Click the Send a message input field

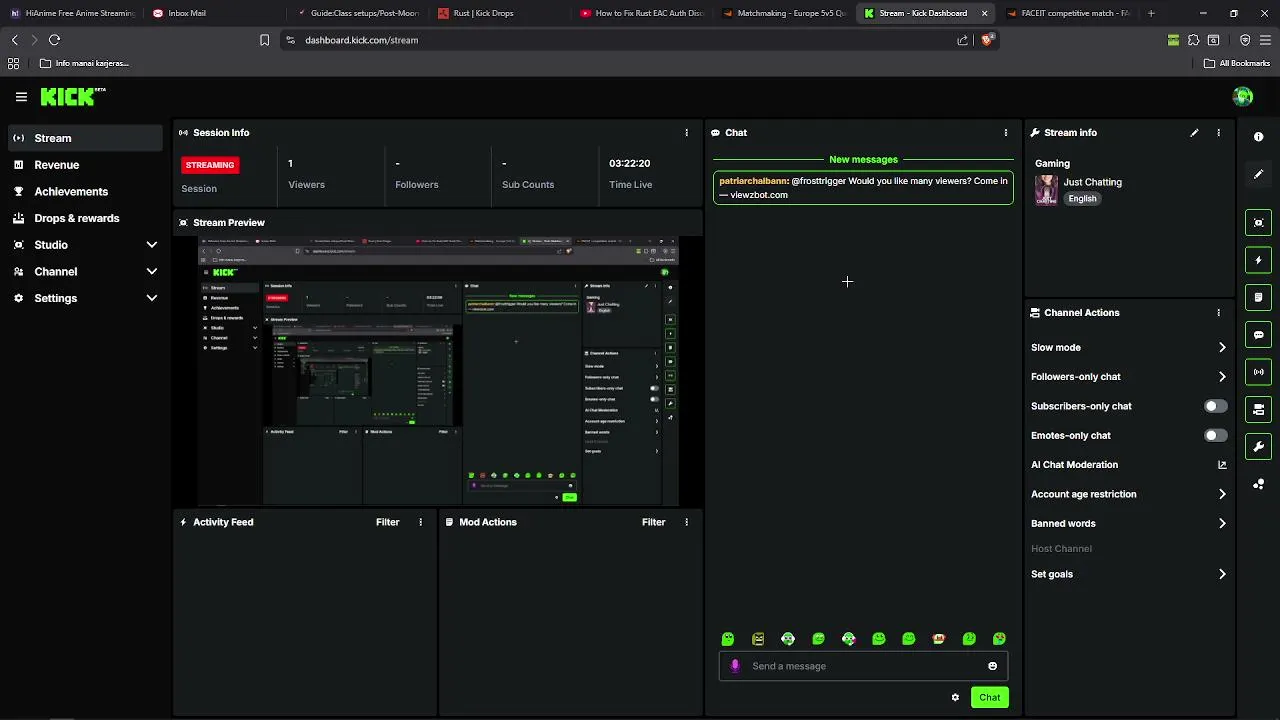tap(863, 666)
